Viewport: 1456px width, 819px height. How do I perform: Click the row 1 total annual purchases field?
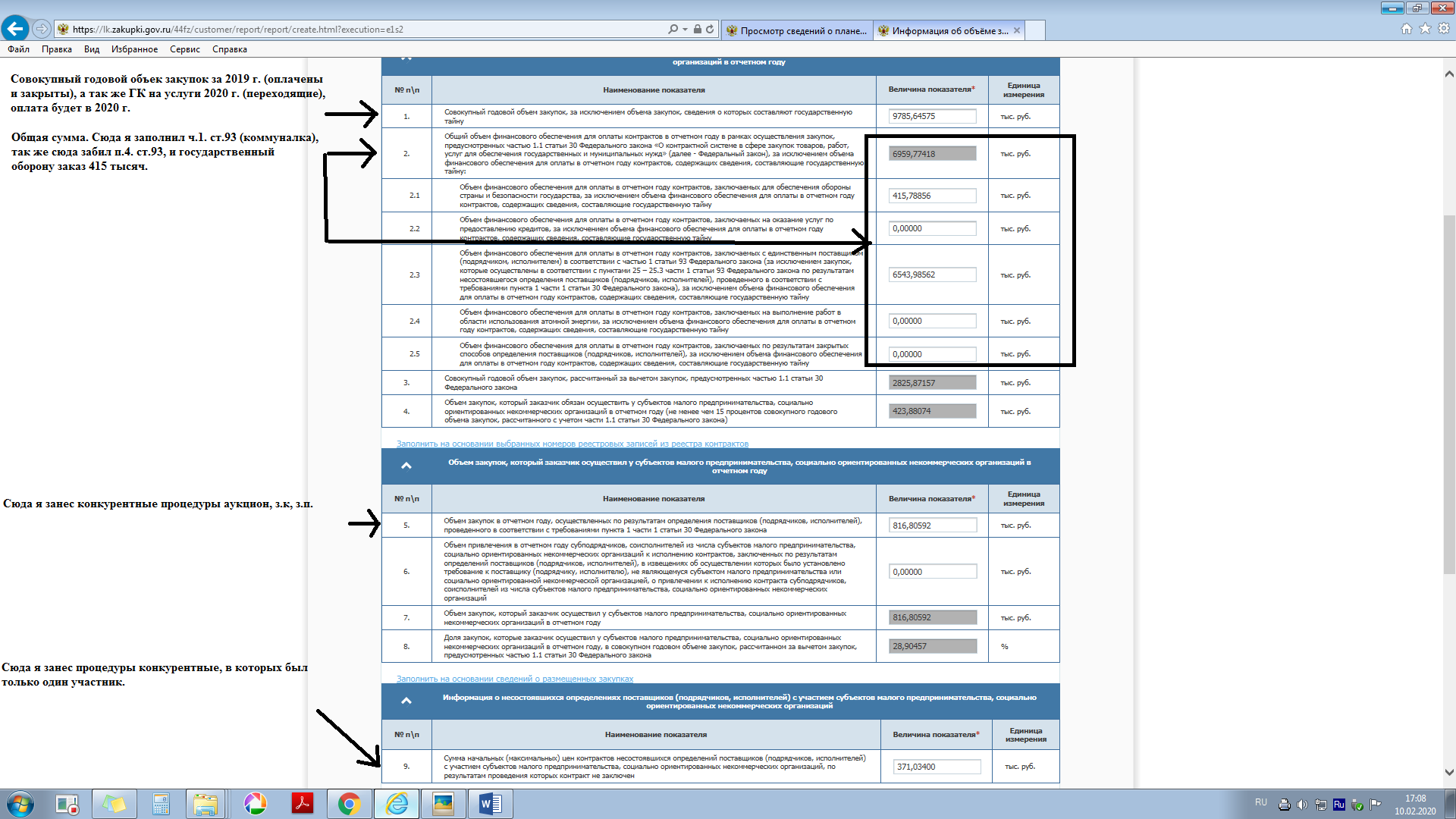pos(932,116)
